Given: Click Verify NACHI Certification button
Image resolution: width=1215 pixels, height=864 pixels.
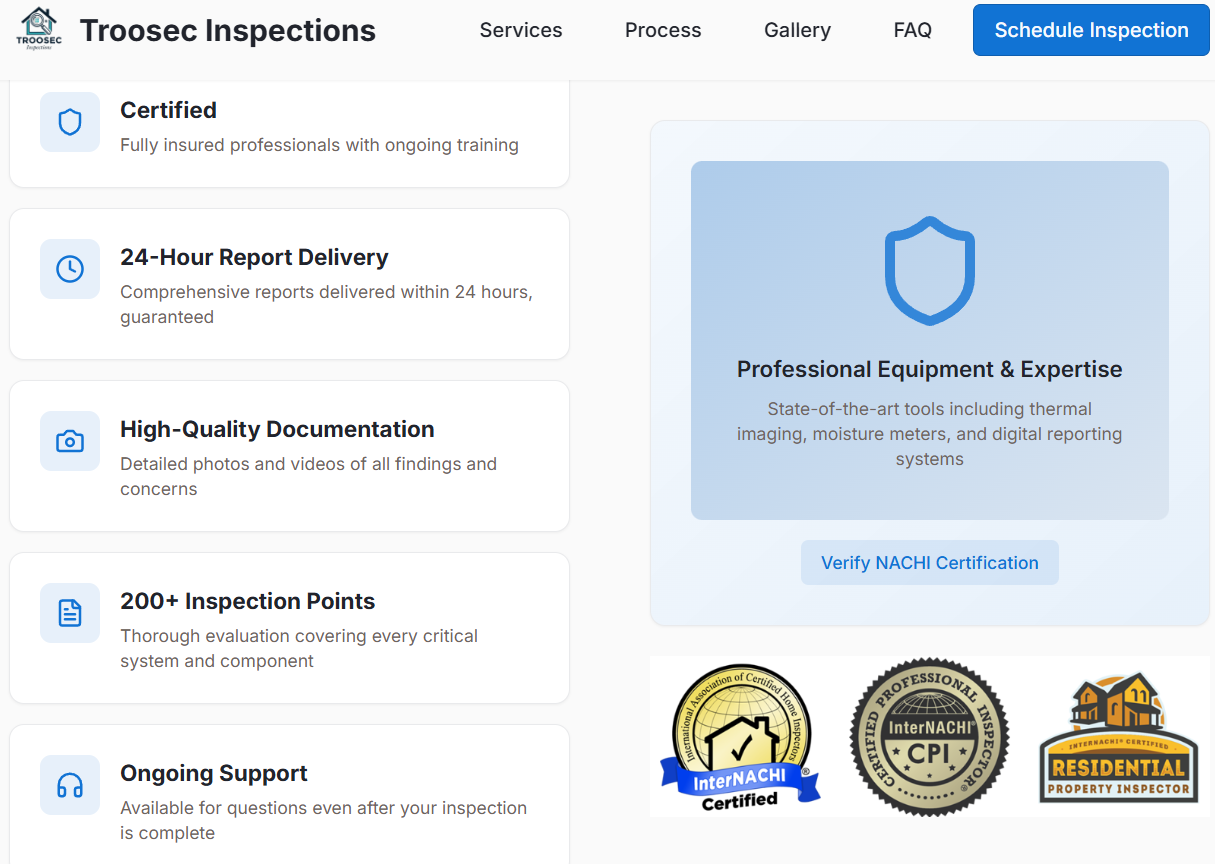Looking at the screenshot, I should pyautogui.click(x=930, y=563).
